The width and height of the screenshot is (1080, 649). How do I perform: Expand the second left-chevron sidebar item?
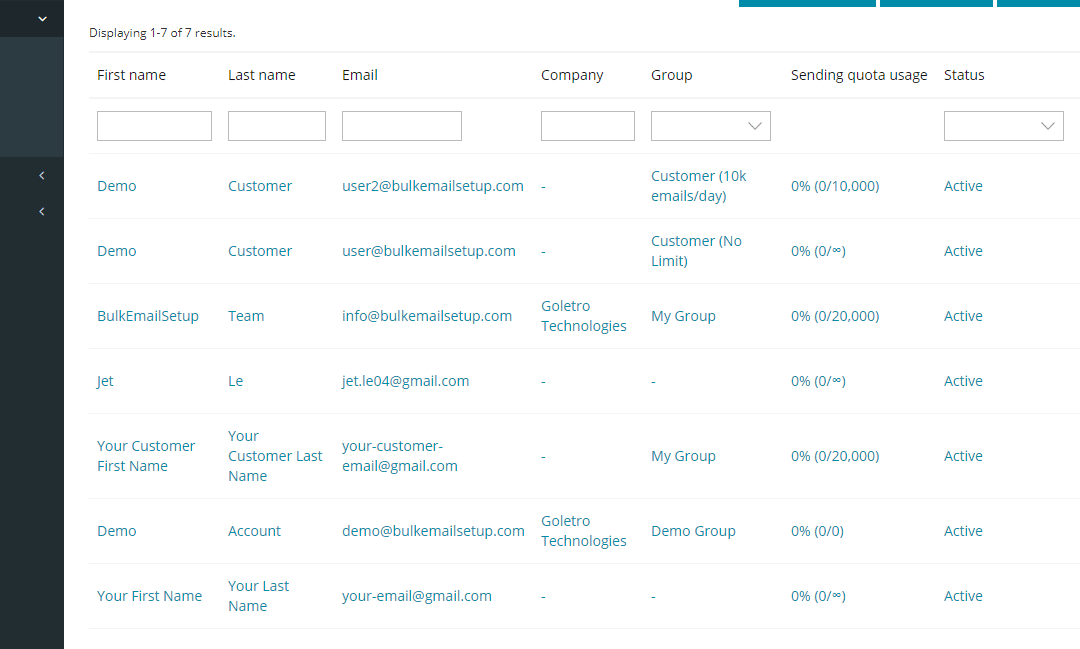coord(42,212)
